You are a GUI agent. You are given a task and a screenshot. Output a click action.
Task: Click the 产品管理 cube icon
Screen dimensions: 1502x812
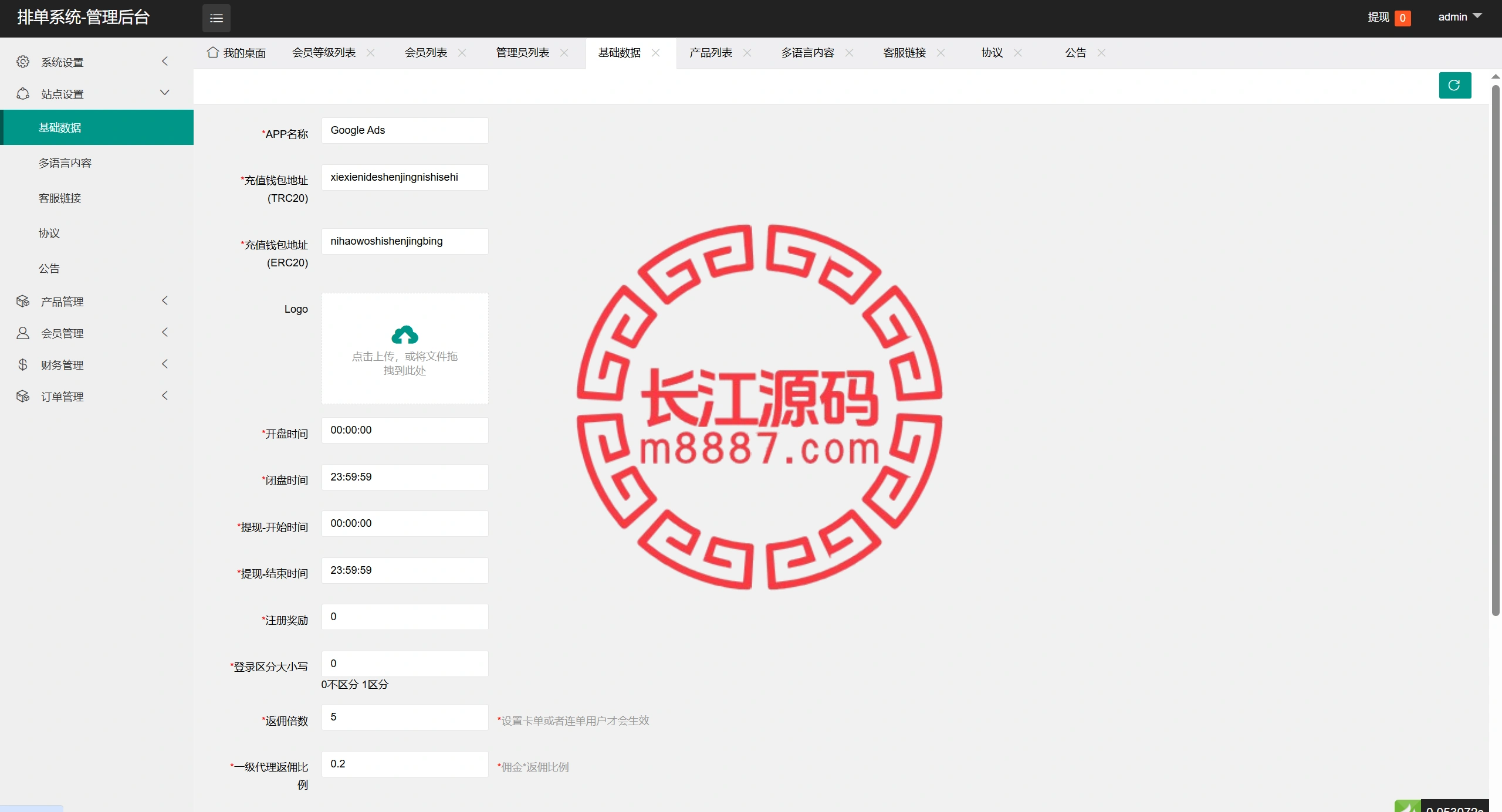click(x=23, y=302)
